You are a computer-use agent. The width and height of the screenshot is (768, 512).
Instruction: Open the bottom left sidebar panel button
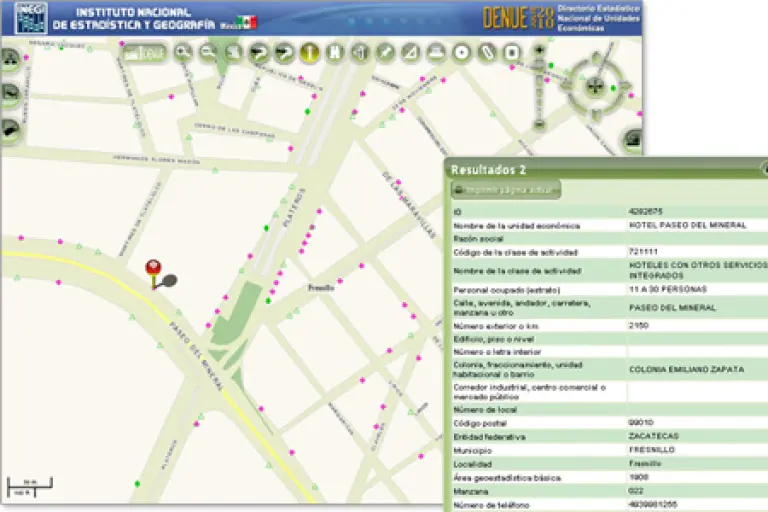click(x=9, y=130)
